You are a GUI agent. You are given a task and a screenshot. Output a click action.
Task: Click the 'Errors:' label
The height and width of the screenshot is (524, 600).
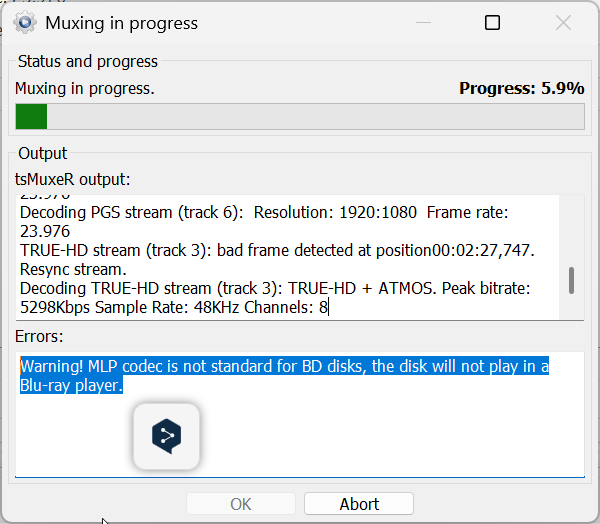pyautogui.click(x=39, y=336)
